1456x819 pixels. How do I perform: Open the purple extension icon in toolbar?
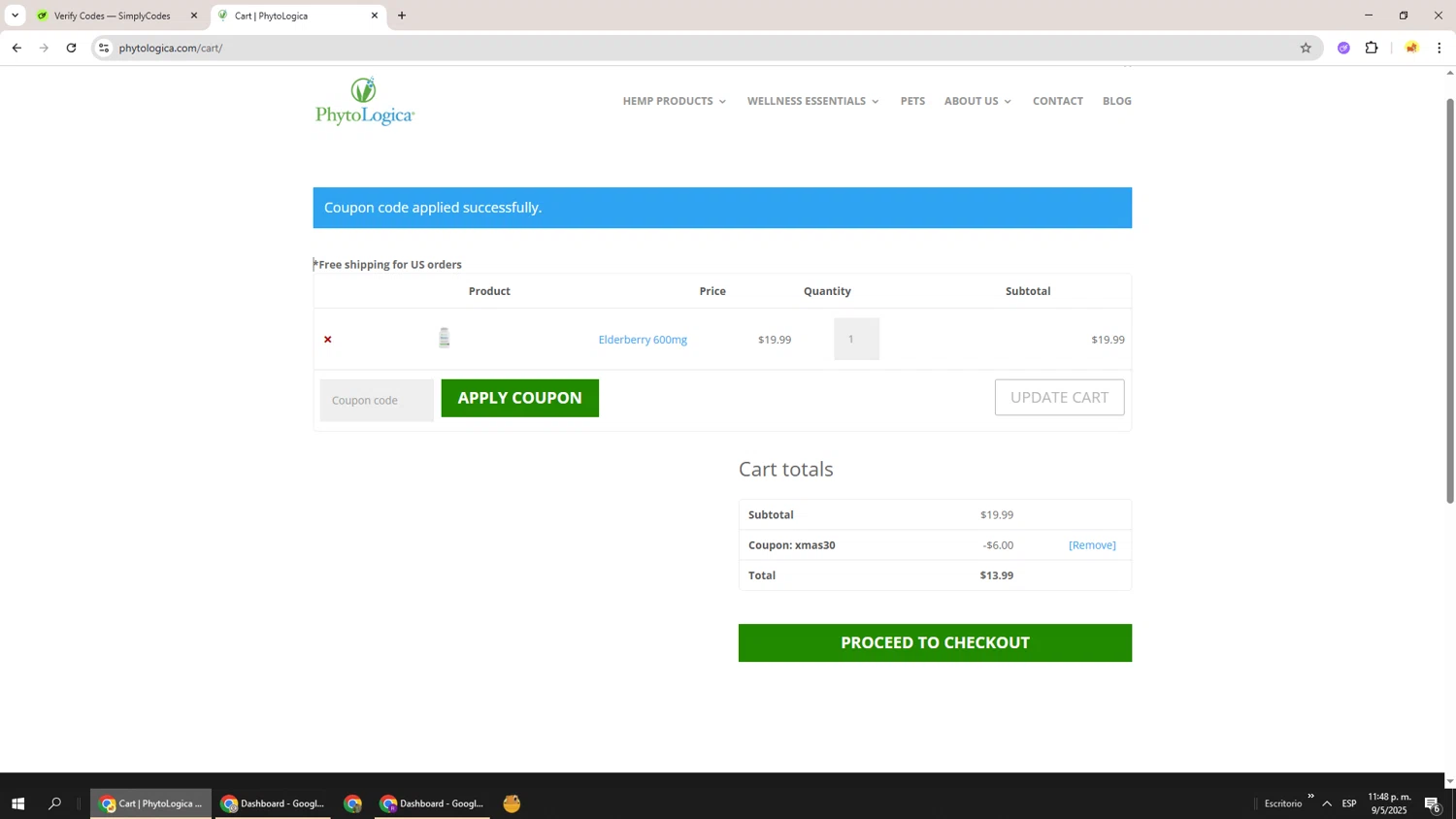pos(1343,48)
